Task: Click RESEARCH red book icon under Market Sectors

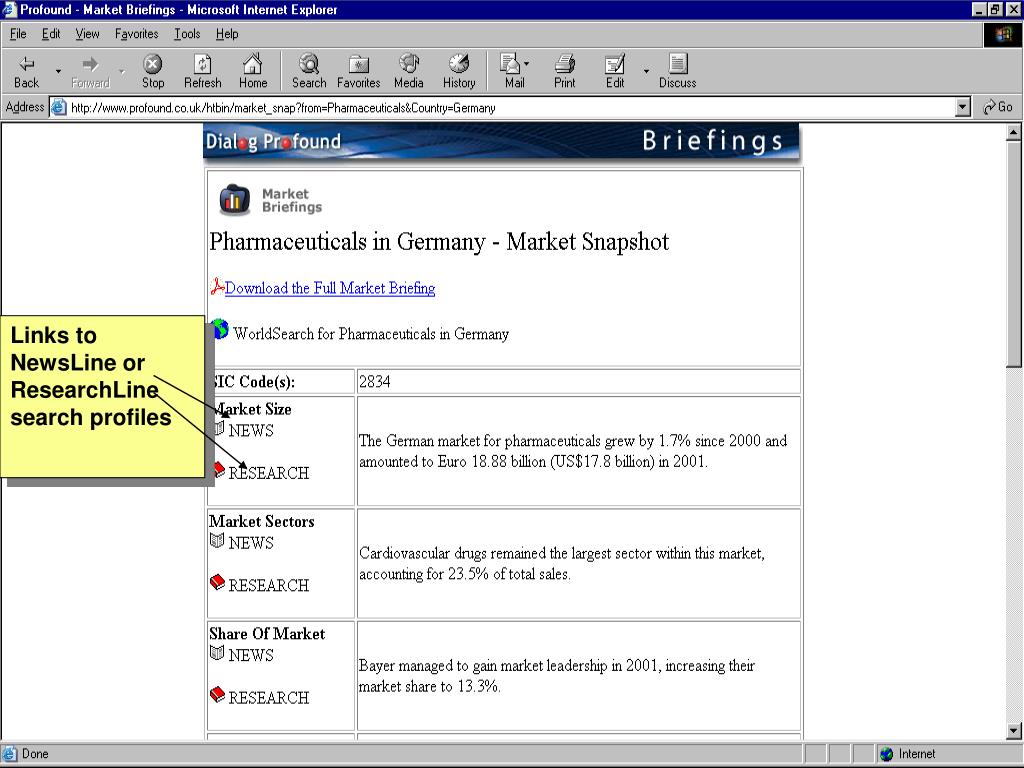Action: tap(217, 582)
